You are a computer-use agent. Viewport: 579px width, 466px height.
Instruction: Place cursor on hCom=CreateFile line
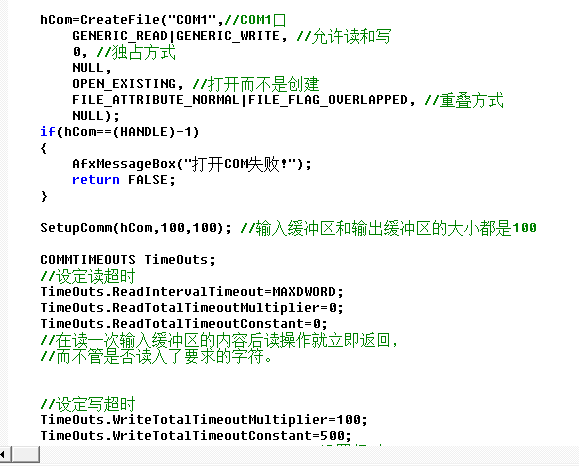coord(163,20)
